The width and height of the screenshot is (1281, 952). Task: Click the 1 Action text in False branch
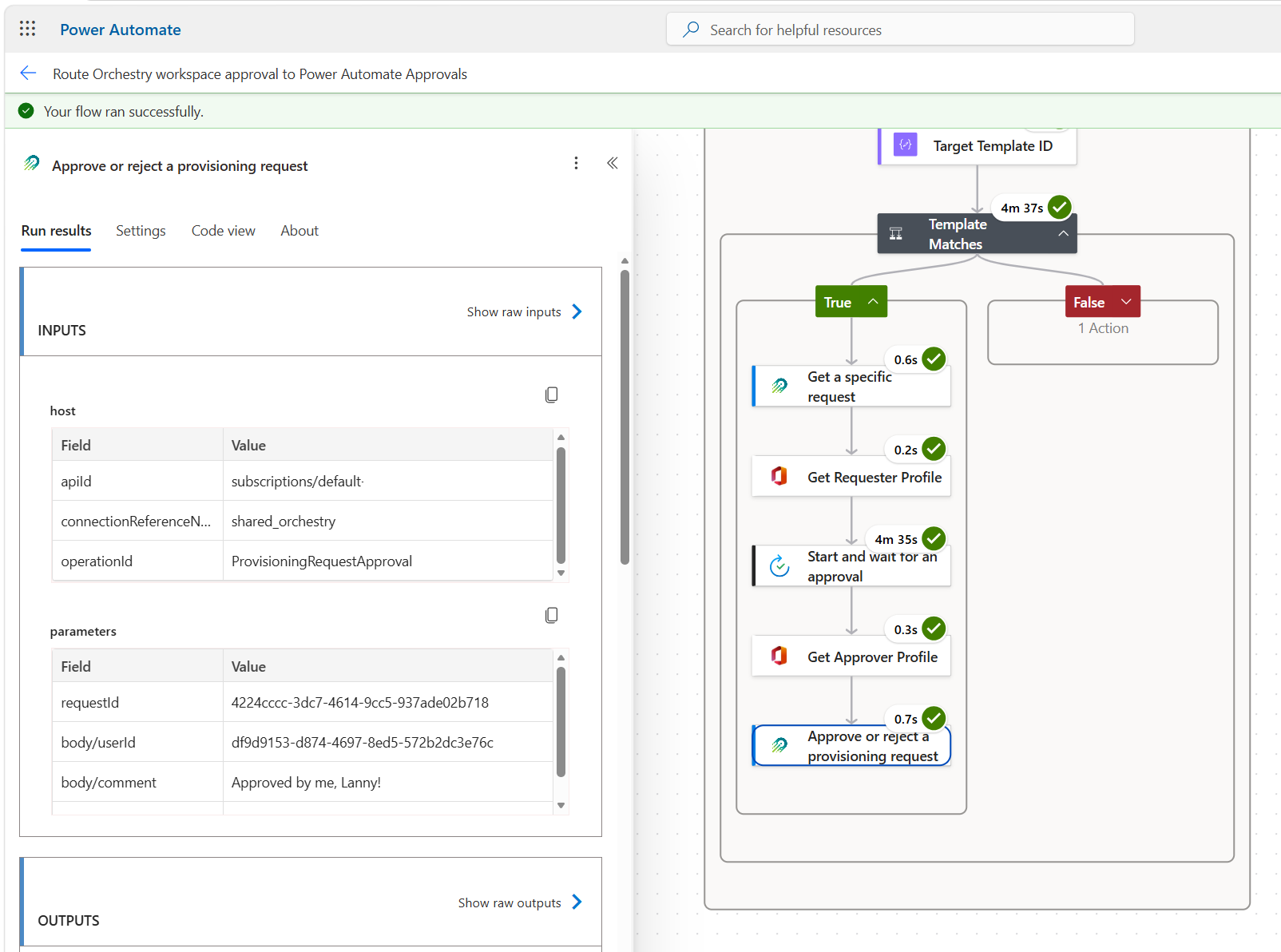coord(1103,328)
